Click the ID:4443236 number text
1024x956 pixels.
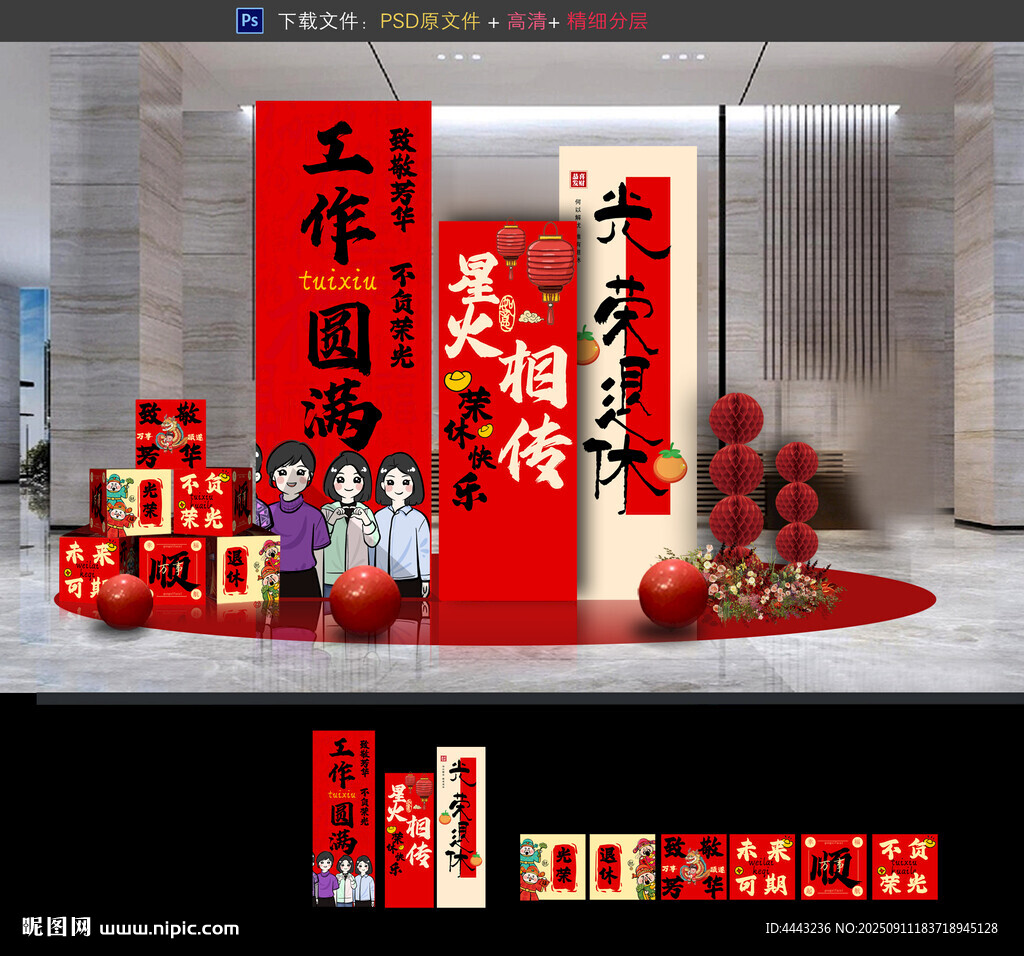(797, 928)
